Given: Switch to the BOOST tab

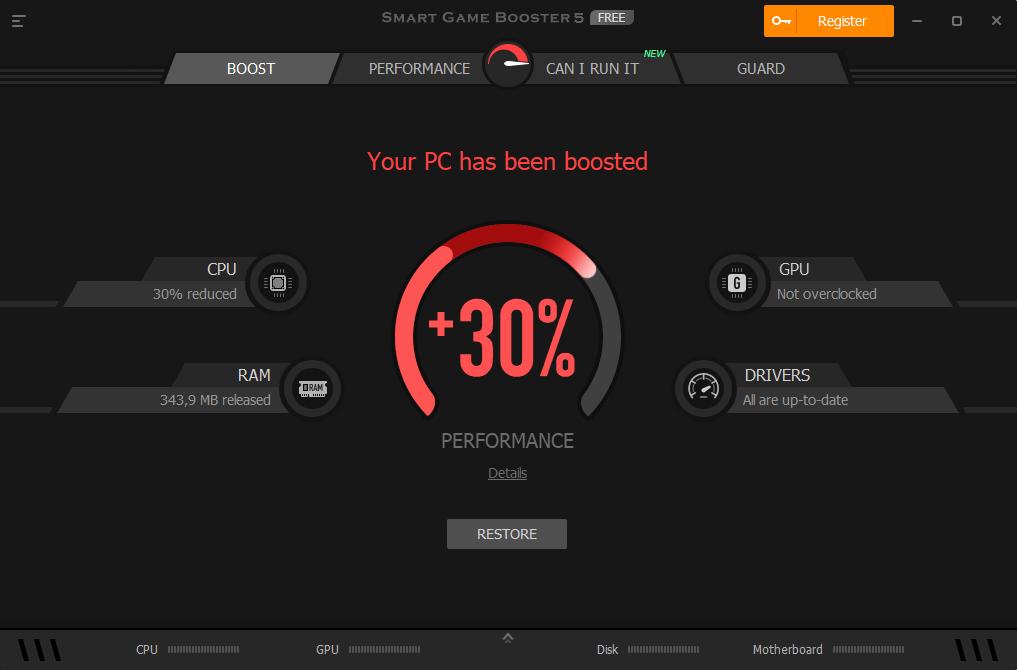Looking at the screenshot, I should click(x=251, y=69).
